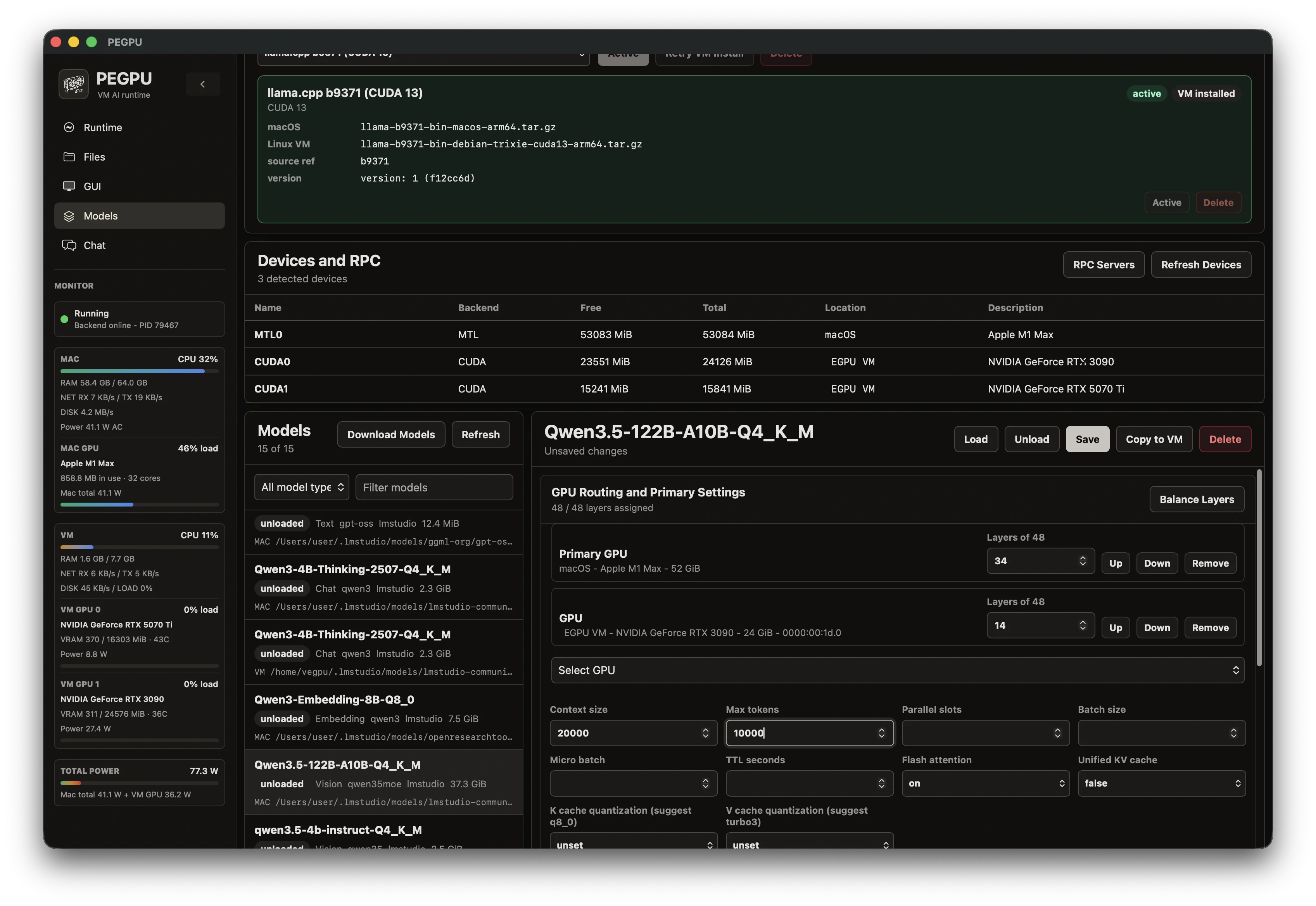Click the Micro batch stepper arrows
1316x906 pixels.
click(705, 783)
